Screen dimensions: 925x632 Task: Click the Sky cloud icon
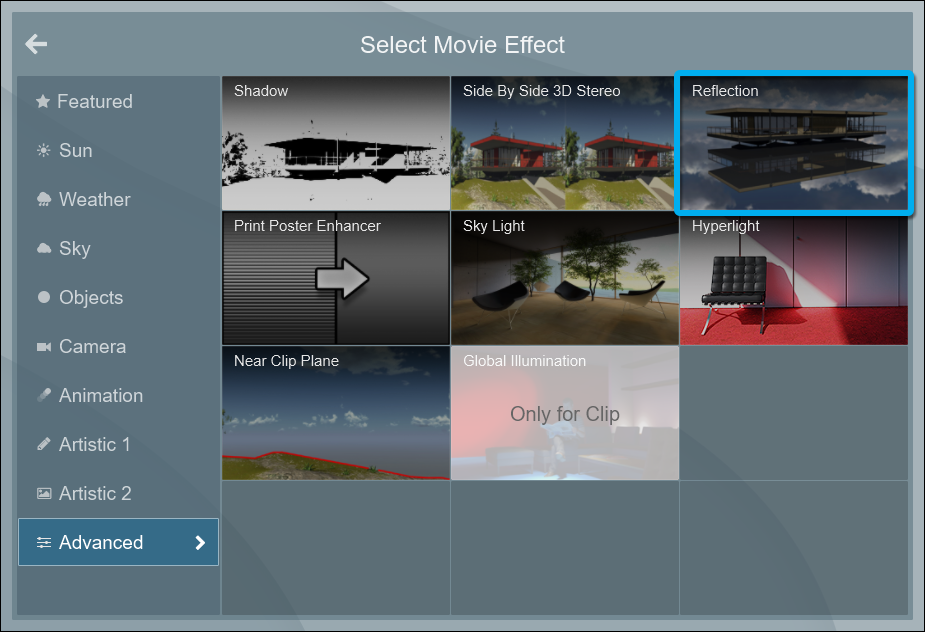click(44, 248)
